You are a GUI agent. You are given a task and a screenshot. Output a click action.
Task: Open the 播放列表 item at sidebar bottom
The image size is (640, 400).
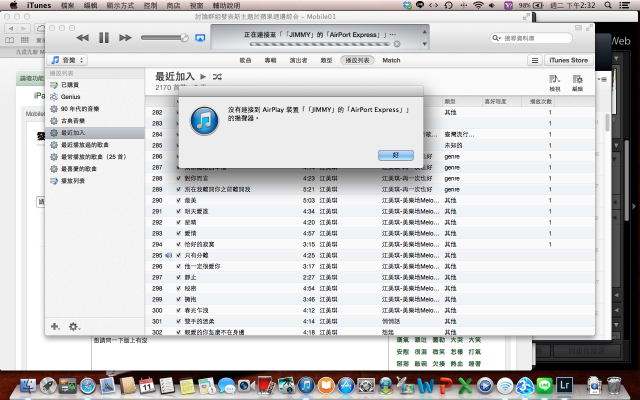(73, 181)
